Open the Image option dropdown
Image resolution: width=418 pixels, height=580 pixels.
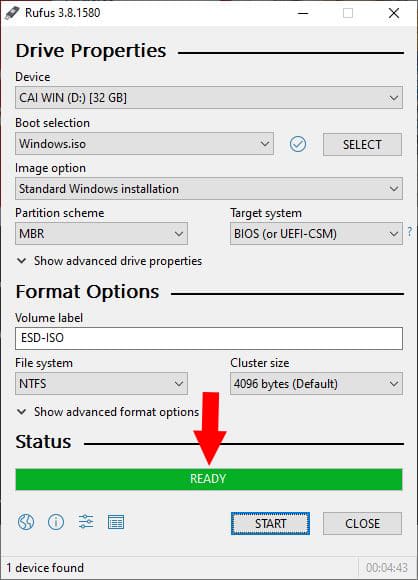[x=209, y=189]
